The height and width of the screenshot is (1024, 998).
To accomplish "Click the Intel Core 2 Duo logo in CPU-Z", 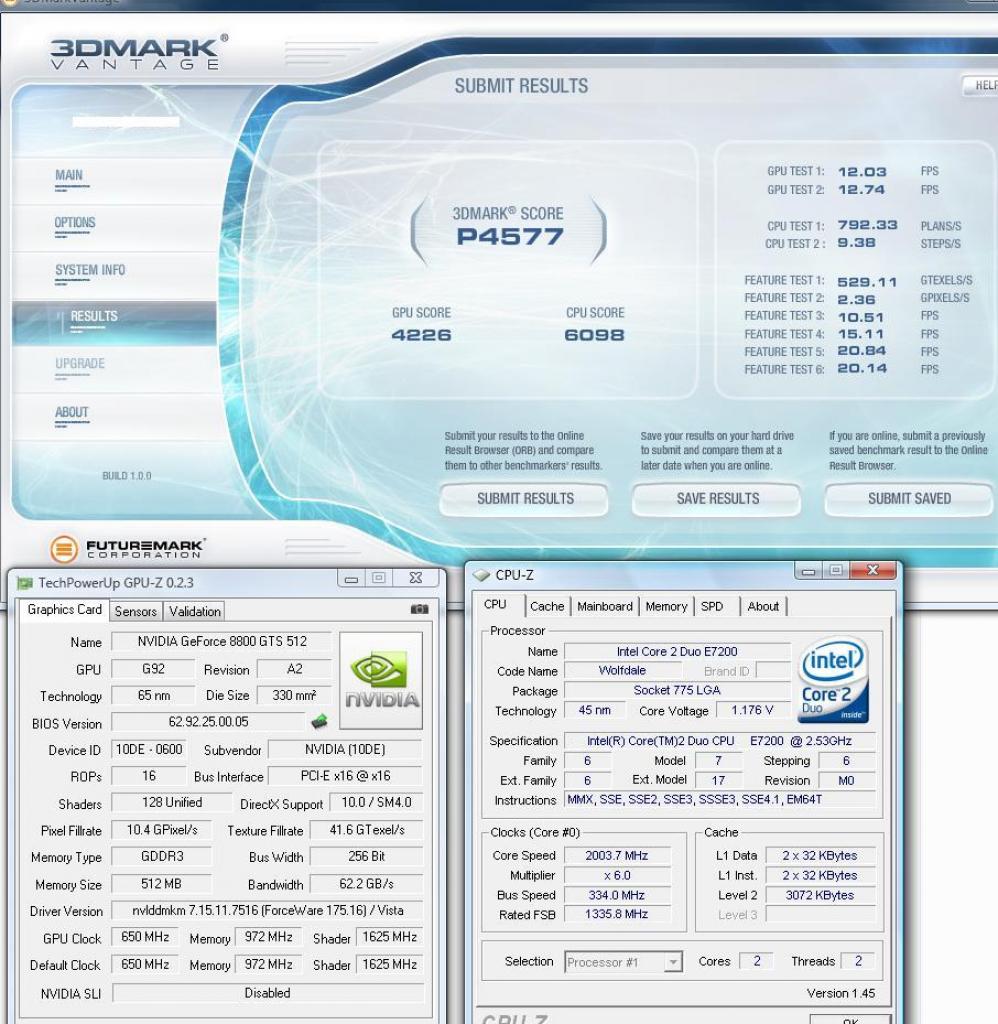I will coord(833,680).
